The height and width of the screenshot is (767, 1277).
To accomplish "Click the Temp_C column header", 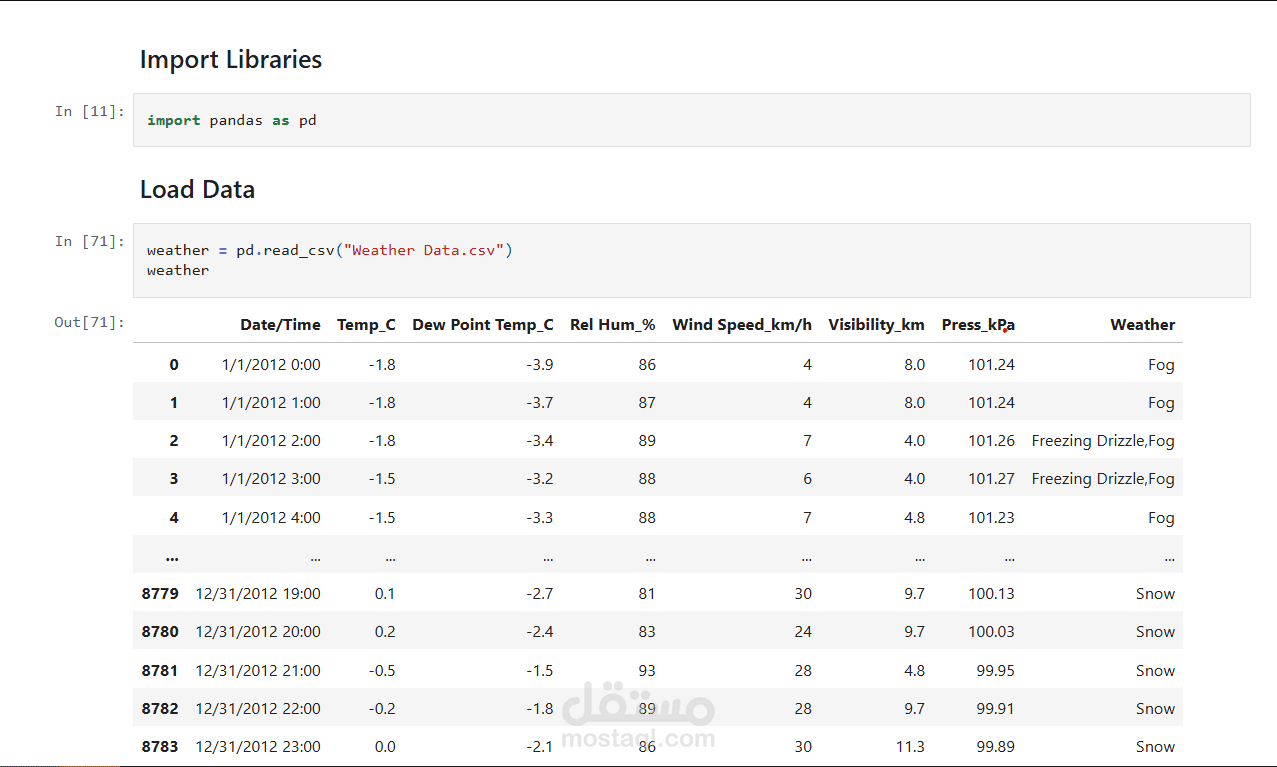I will pos(366,325).
